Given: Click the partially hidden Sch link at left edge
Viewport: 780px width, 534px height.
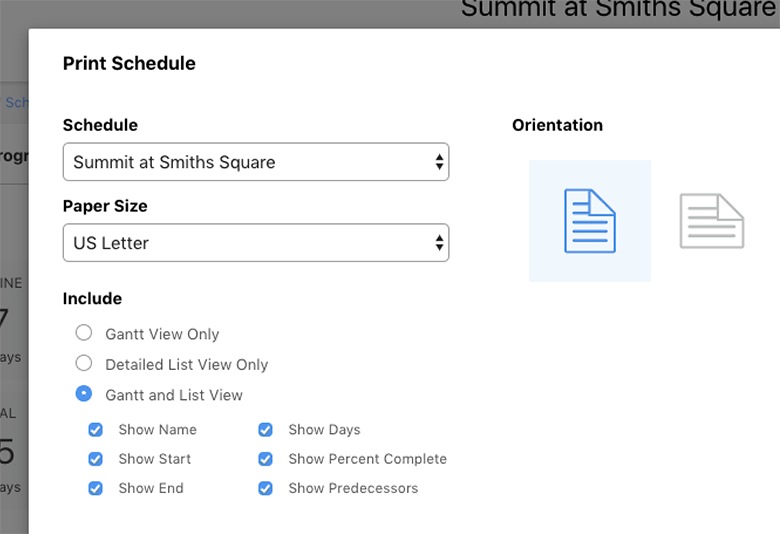Looking at the screenshot, I should coord(16,102).
